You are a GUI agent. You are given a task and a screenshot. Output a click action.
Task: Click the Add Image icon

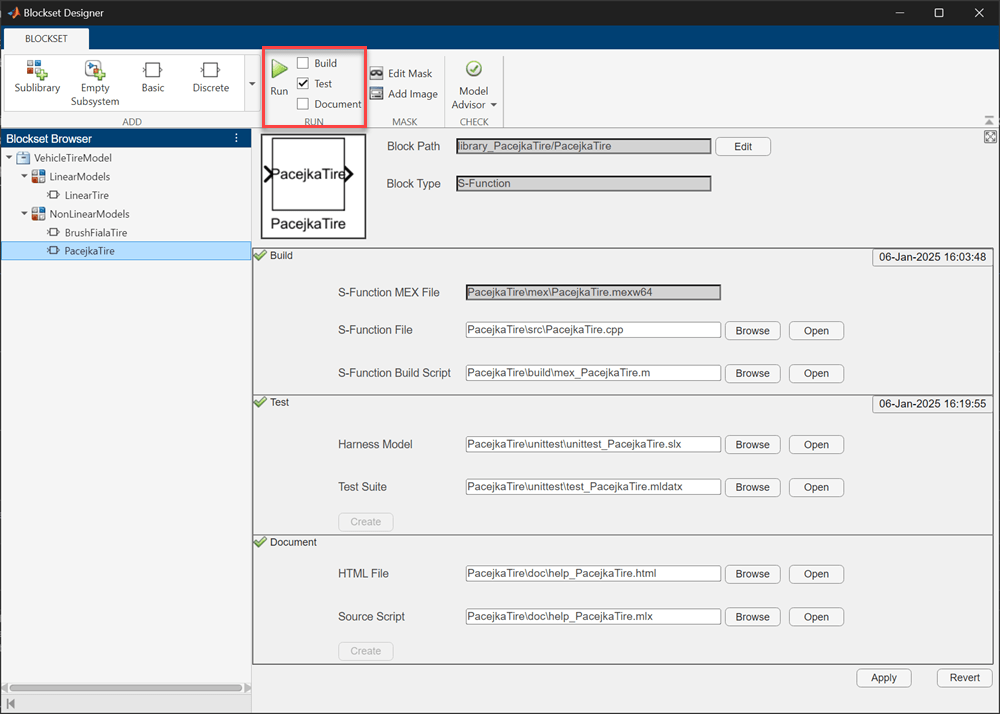(376, 94)
